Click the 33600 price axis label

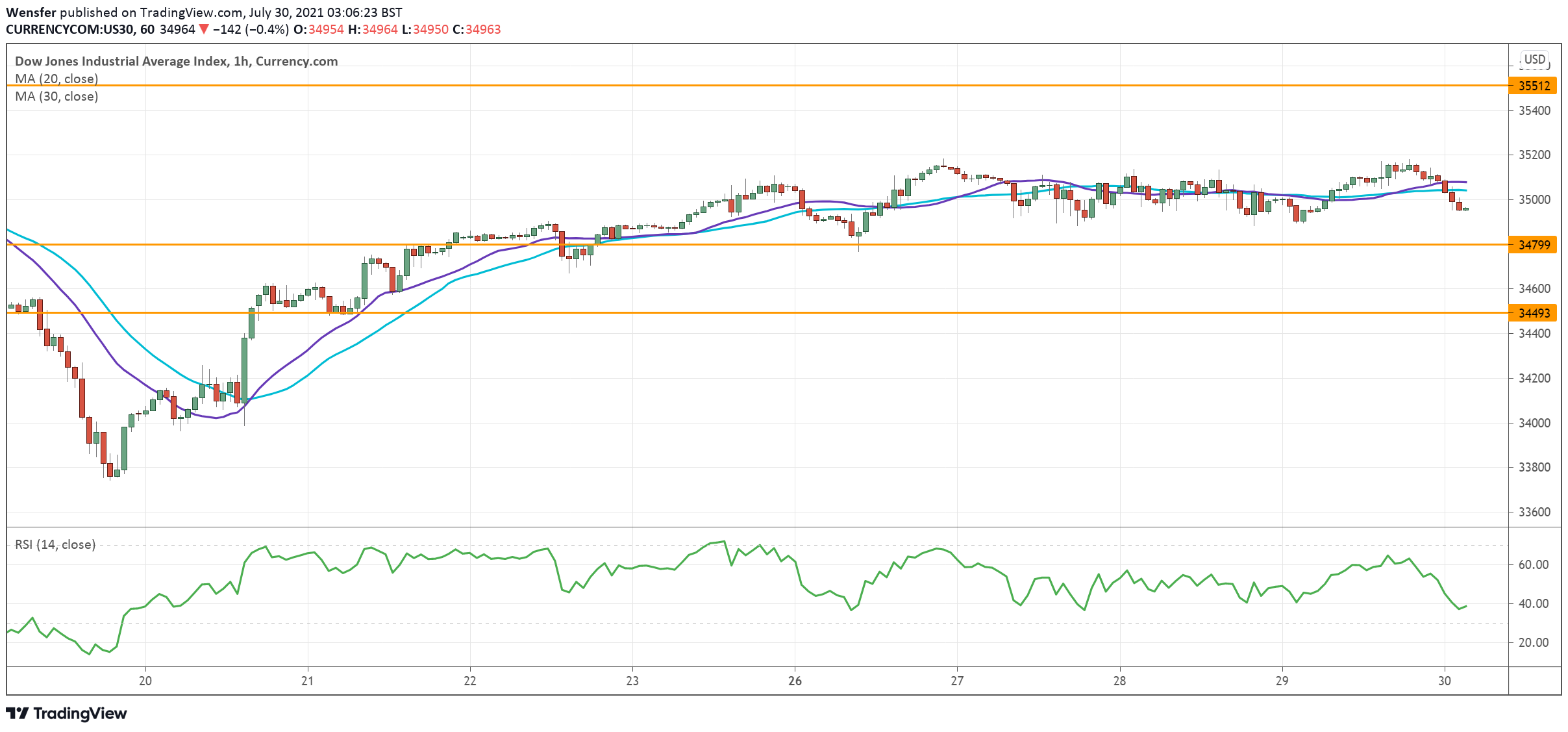(x=1534, y=512)
